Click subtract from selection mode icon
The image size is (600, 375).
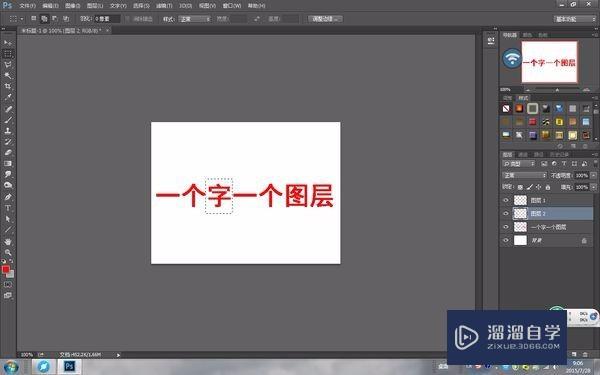(55, 18)
